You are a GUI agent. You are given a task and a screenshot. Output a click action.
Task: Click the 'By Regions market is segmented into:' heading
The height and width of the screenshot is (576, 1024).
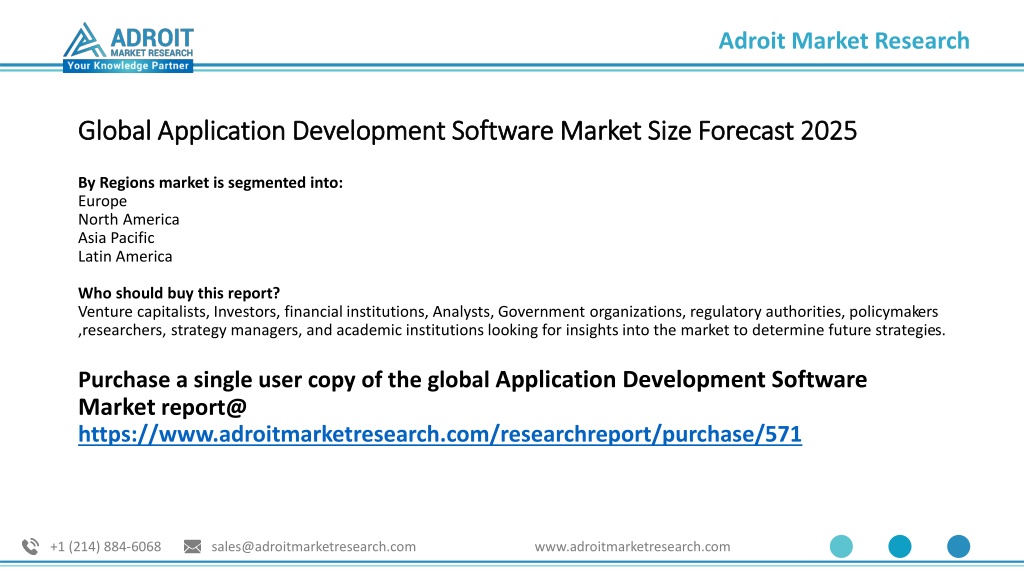[210, 183]
